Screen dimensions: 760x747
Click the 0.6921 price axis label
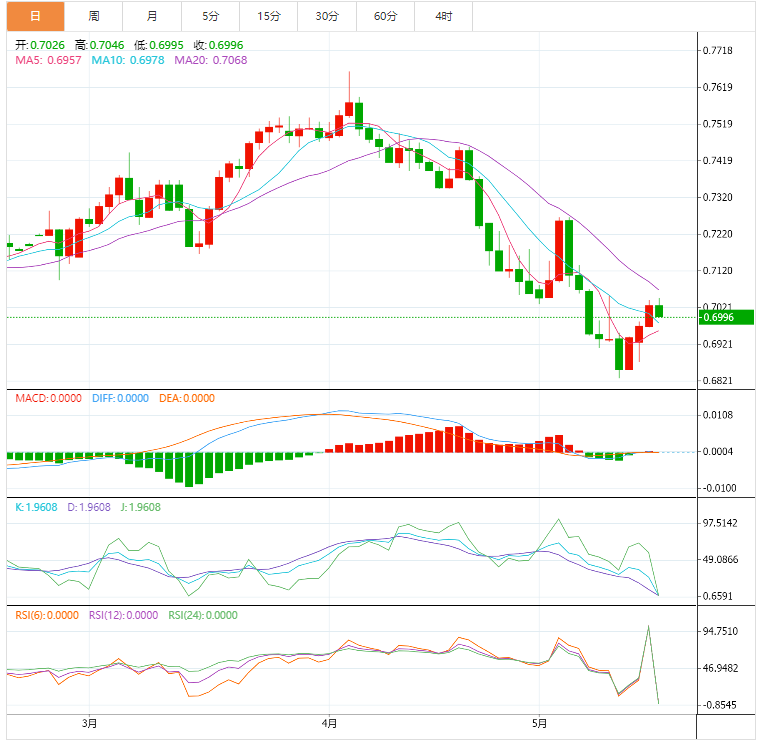pyautogui.click(x=718, y=344)
